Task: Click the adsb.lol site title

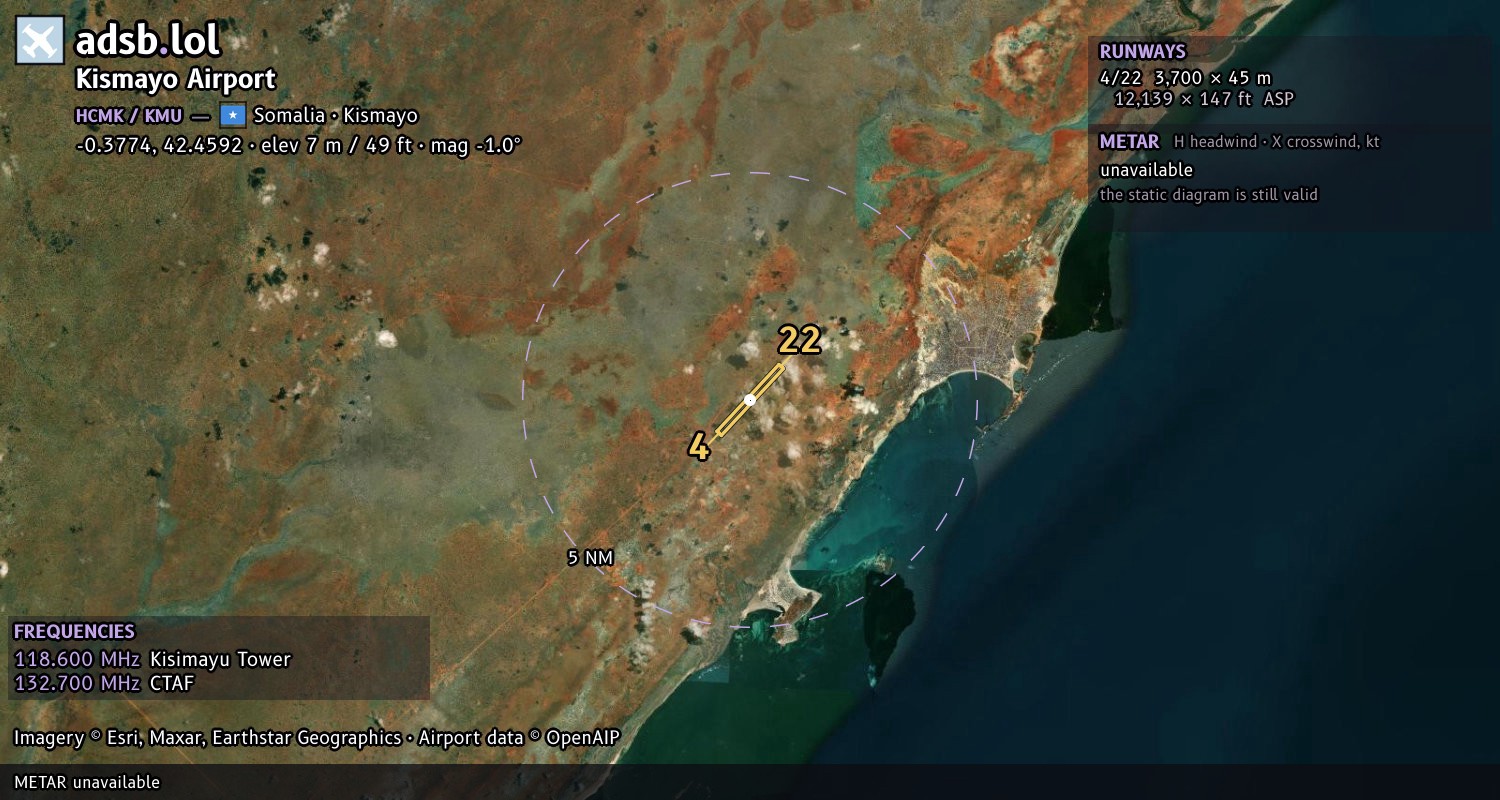Action: [147, 41]
